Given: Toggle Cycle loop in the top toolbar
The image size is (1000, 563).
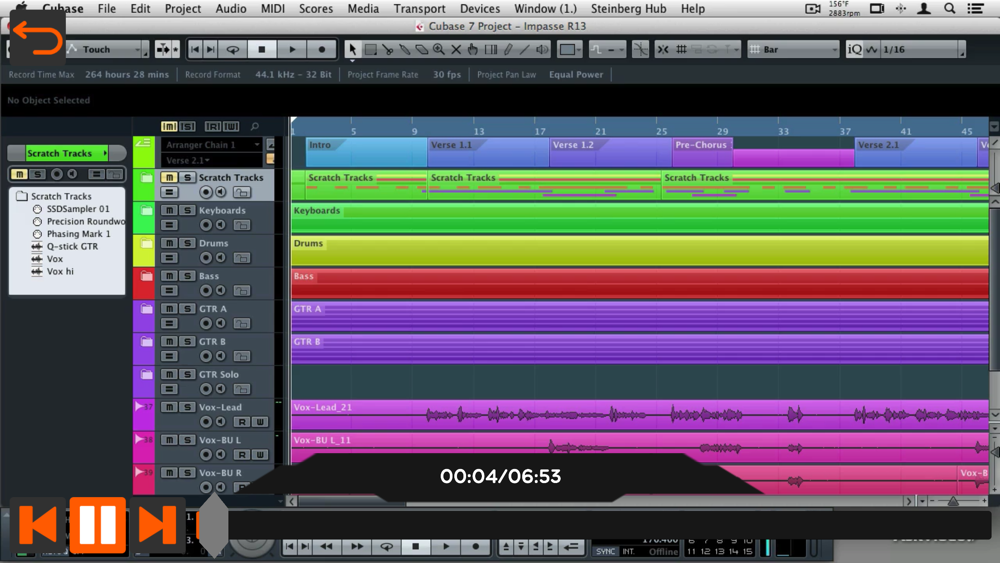Looking at the screenshot, I should coord(233,49).
